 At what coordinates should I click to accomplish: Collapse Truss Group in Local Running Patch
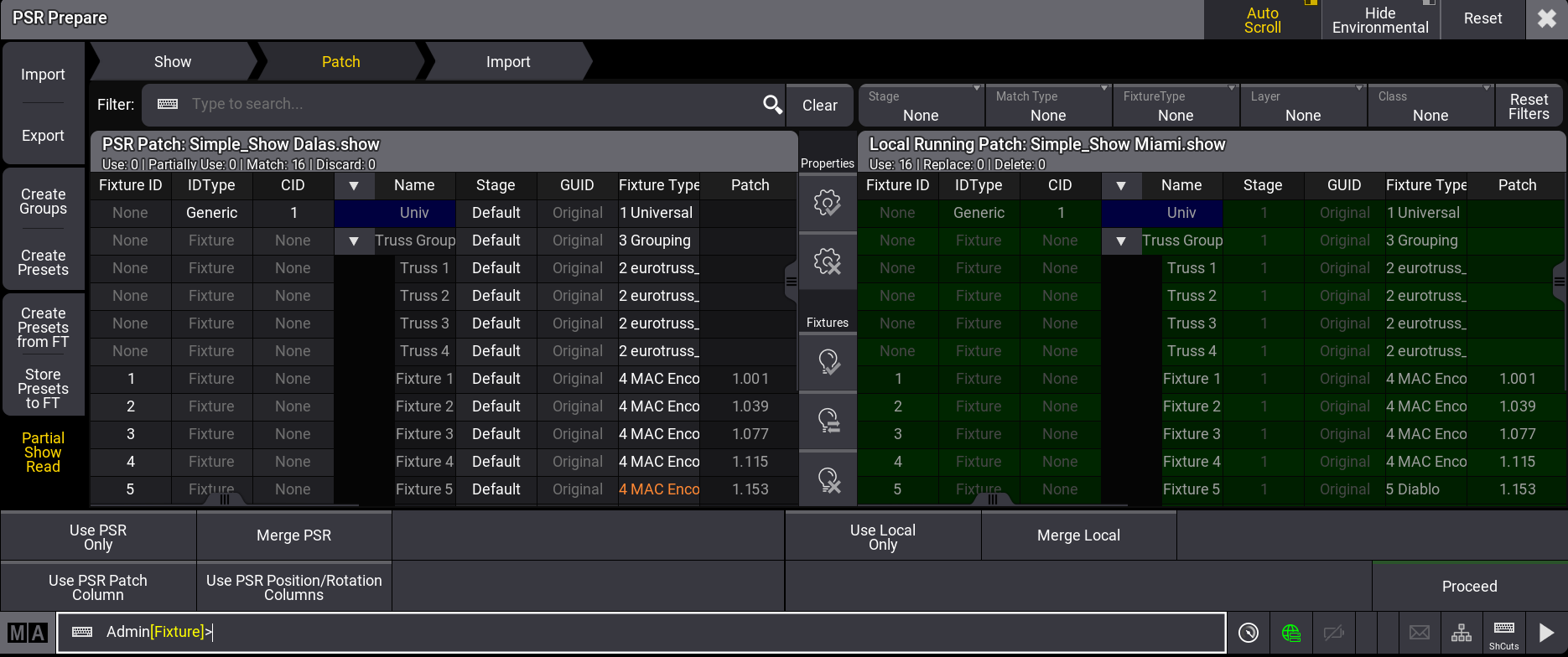(1121, 241)
